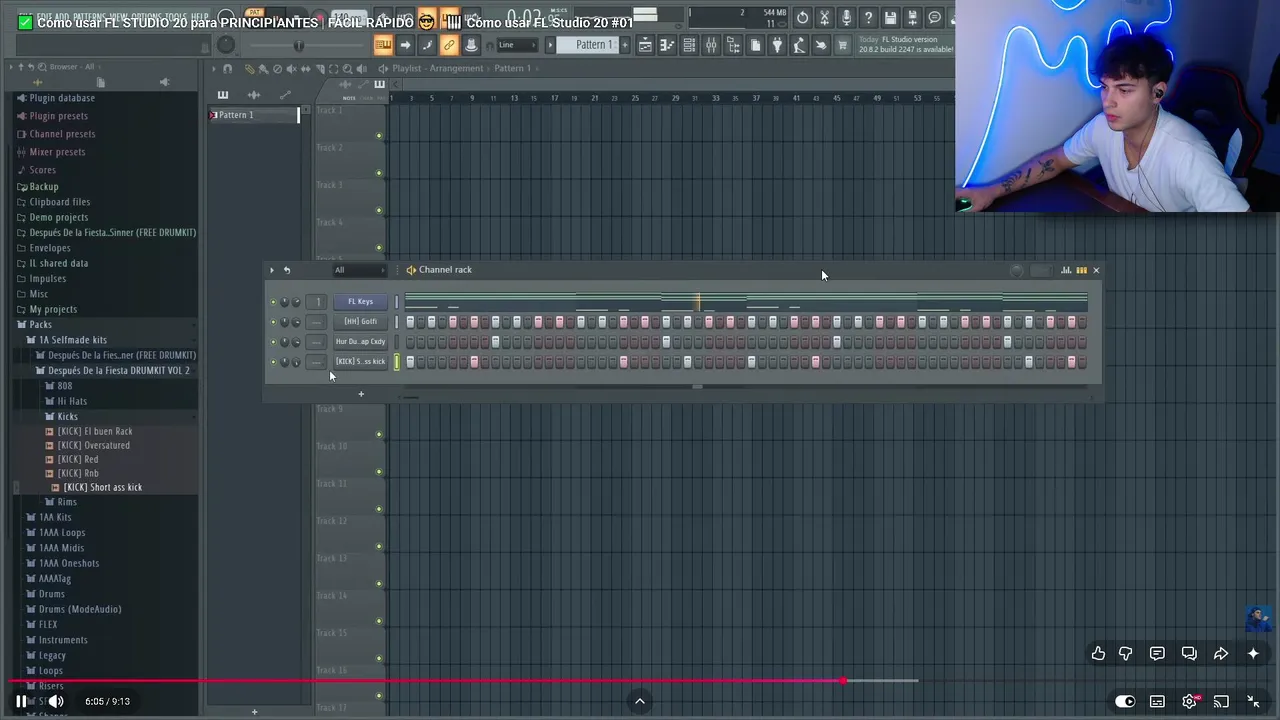Toggle step sequencer view icon in channel rack

coord(1081,270)
